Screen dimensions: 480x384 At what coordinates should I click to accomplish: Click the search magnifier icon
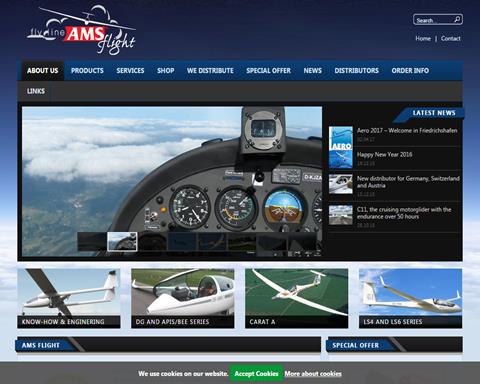click(457, 20)
